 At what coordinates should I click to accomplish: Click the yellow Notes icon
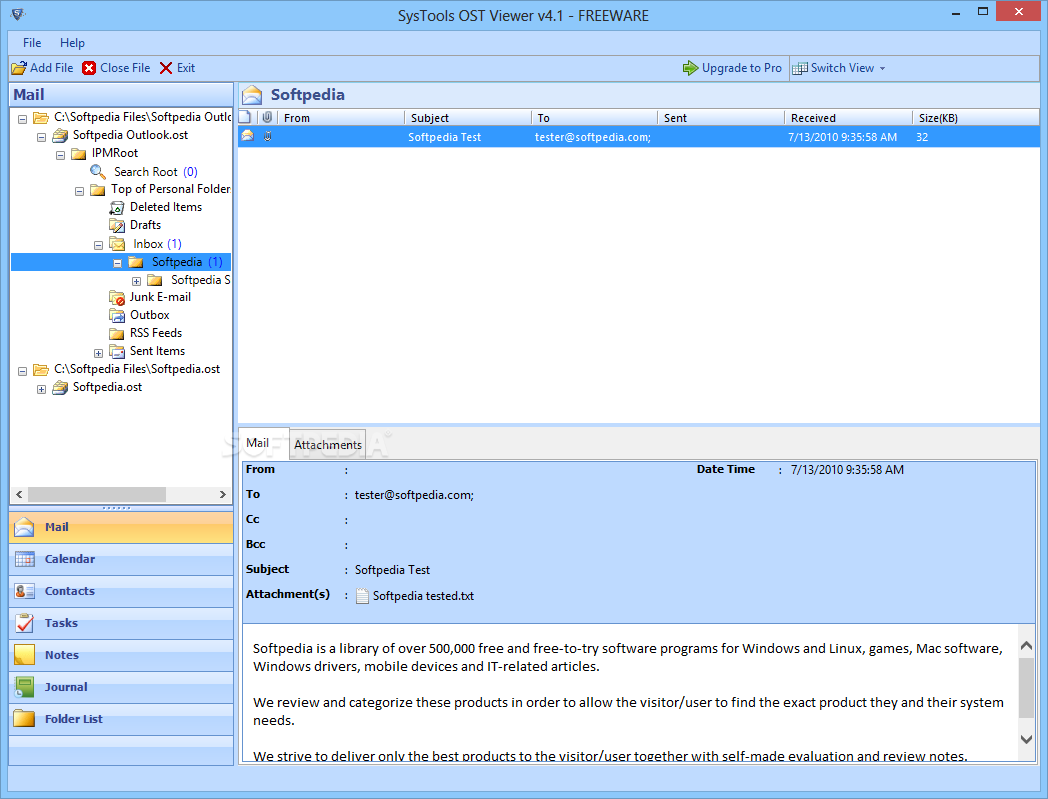pos(25,655)
